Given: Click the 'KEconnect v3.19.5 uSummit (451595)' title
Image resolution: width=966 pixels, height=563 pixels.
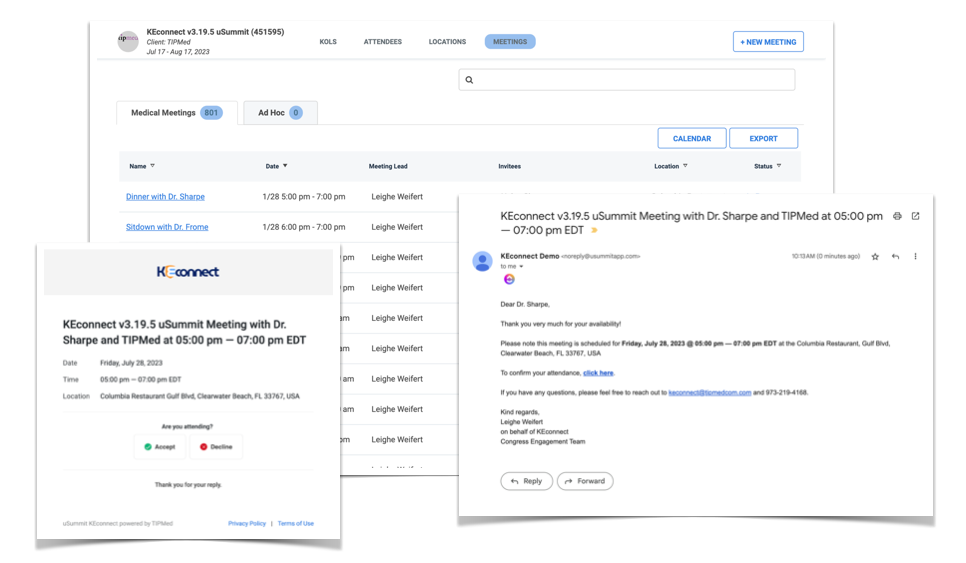Looking at the screenshot, I should coord(215,32).
